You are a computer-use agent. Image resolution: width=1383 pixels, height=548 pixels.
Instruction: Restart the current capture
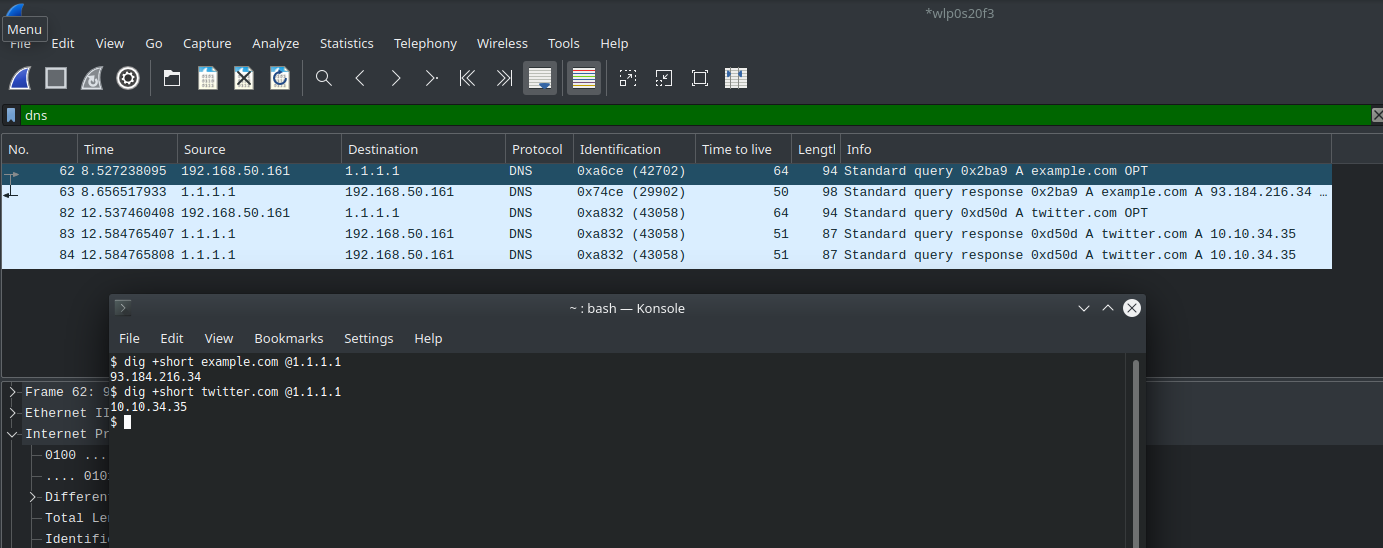point(92,78)
